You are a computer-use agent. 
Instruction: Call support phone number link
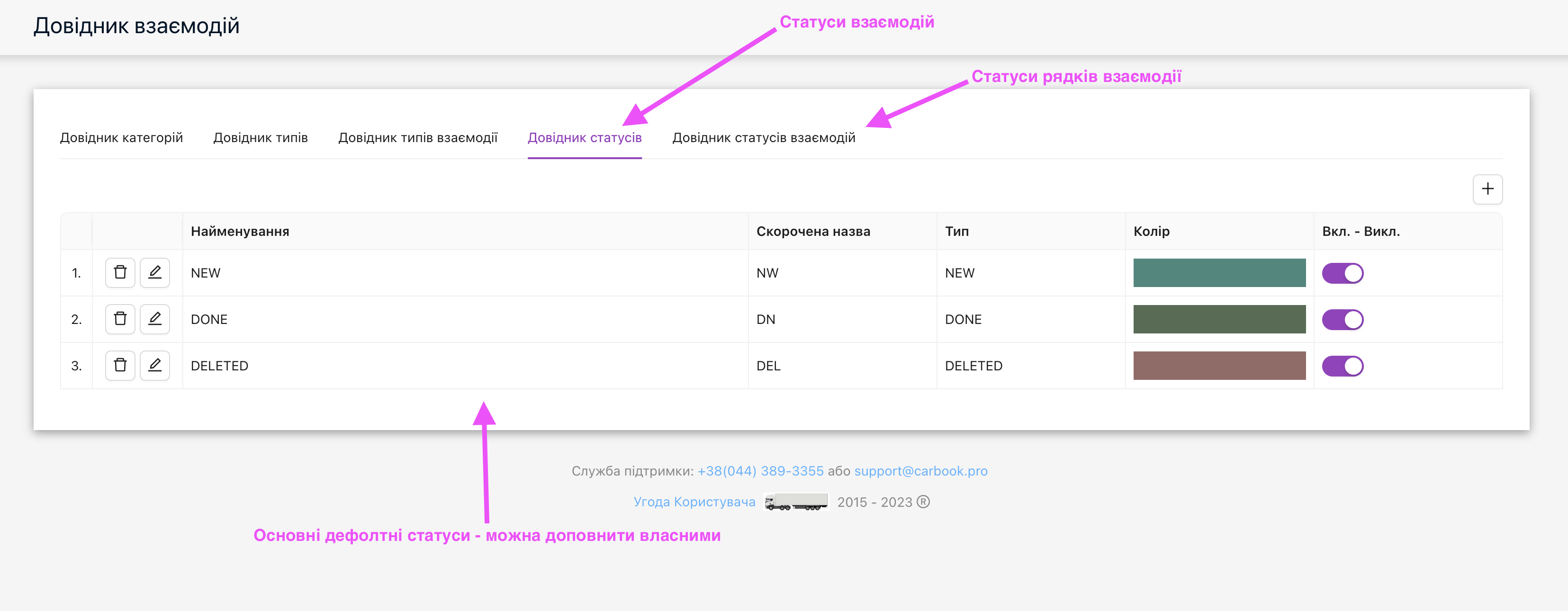coord(760,471)
